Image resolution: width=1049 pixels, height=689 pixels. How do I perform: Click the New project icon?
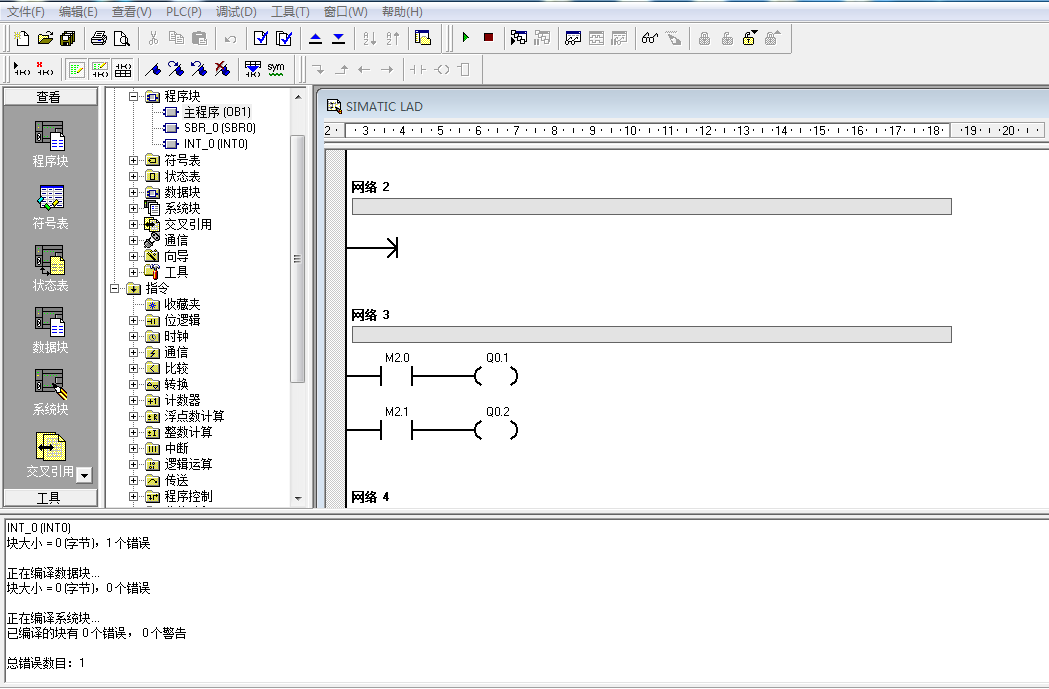tap(22, 38)
